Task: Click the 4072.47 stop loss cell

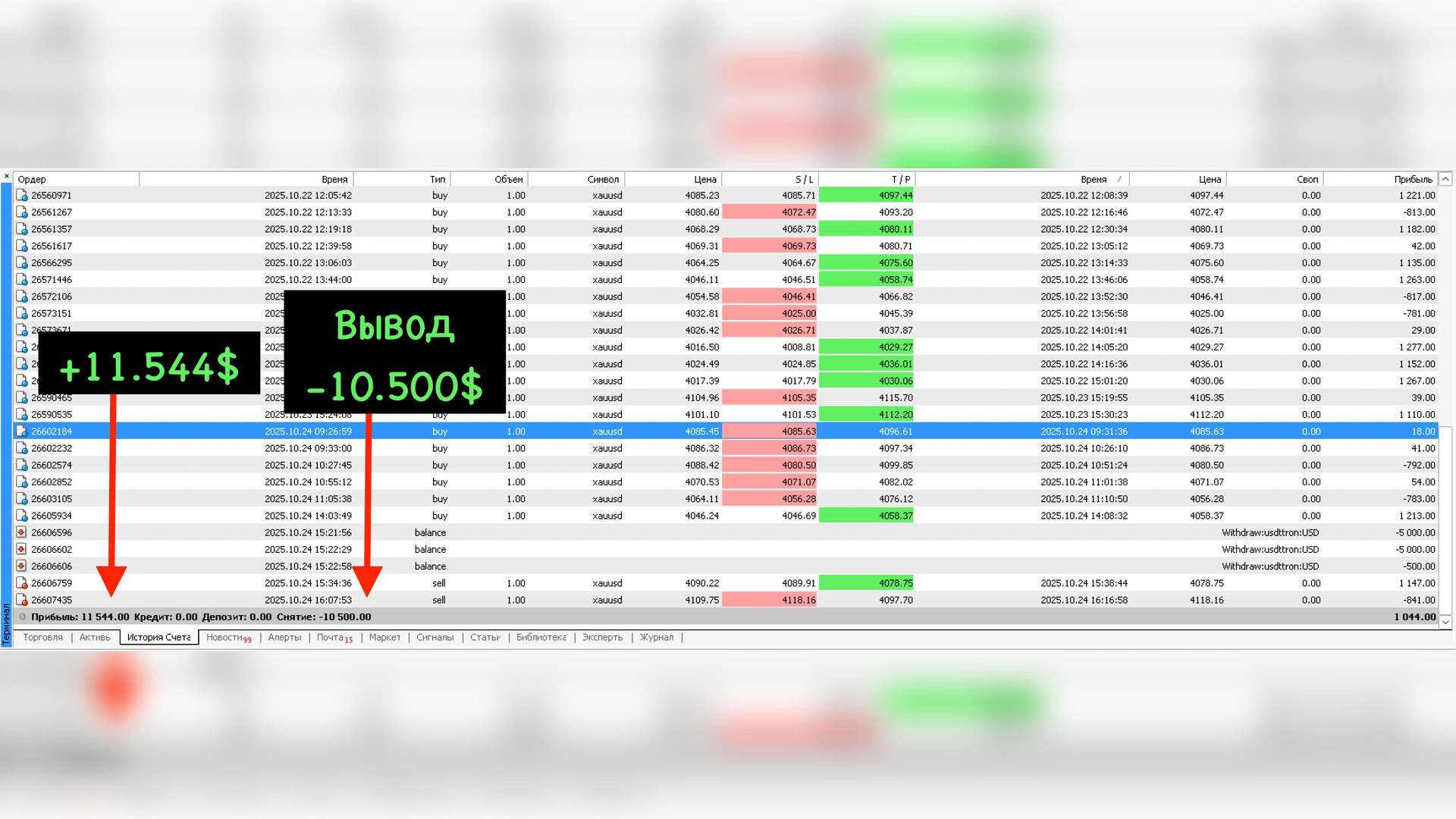Action: pyautogui.click(x=770, y=212)
